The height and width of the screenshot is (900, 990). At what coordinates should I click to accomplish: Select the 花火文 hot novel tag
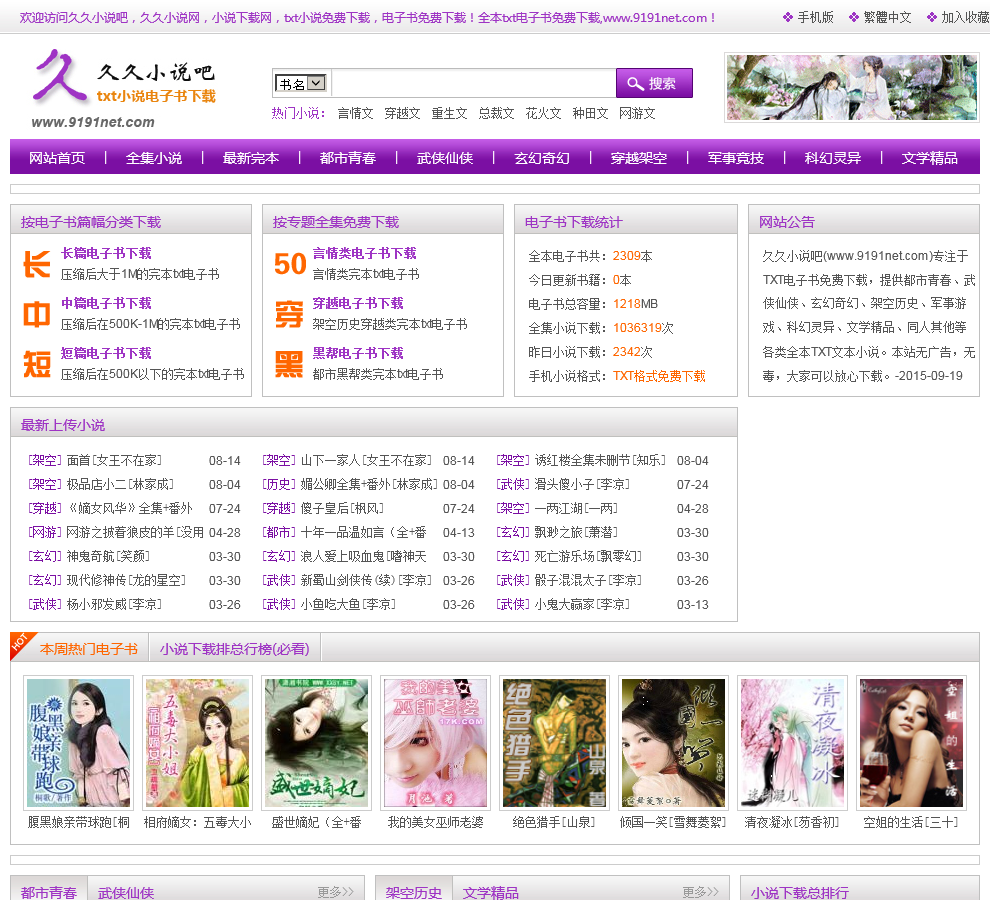coord(544,114)
